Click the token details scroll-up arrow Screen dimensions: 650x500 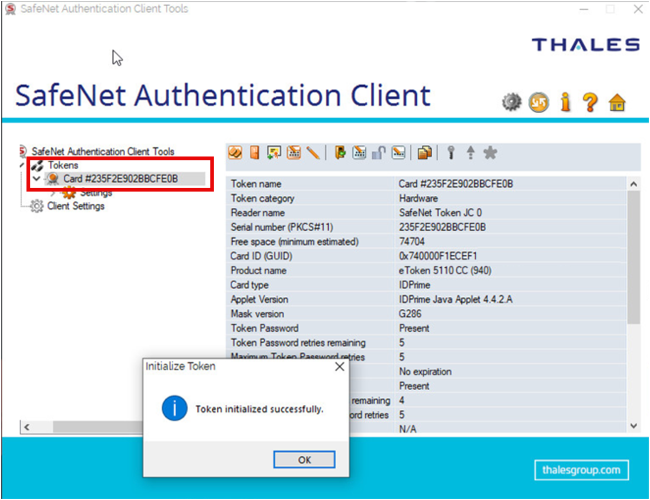[x=633, y=184]
